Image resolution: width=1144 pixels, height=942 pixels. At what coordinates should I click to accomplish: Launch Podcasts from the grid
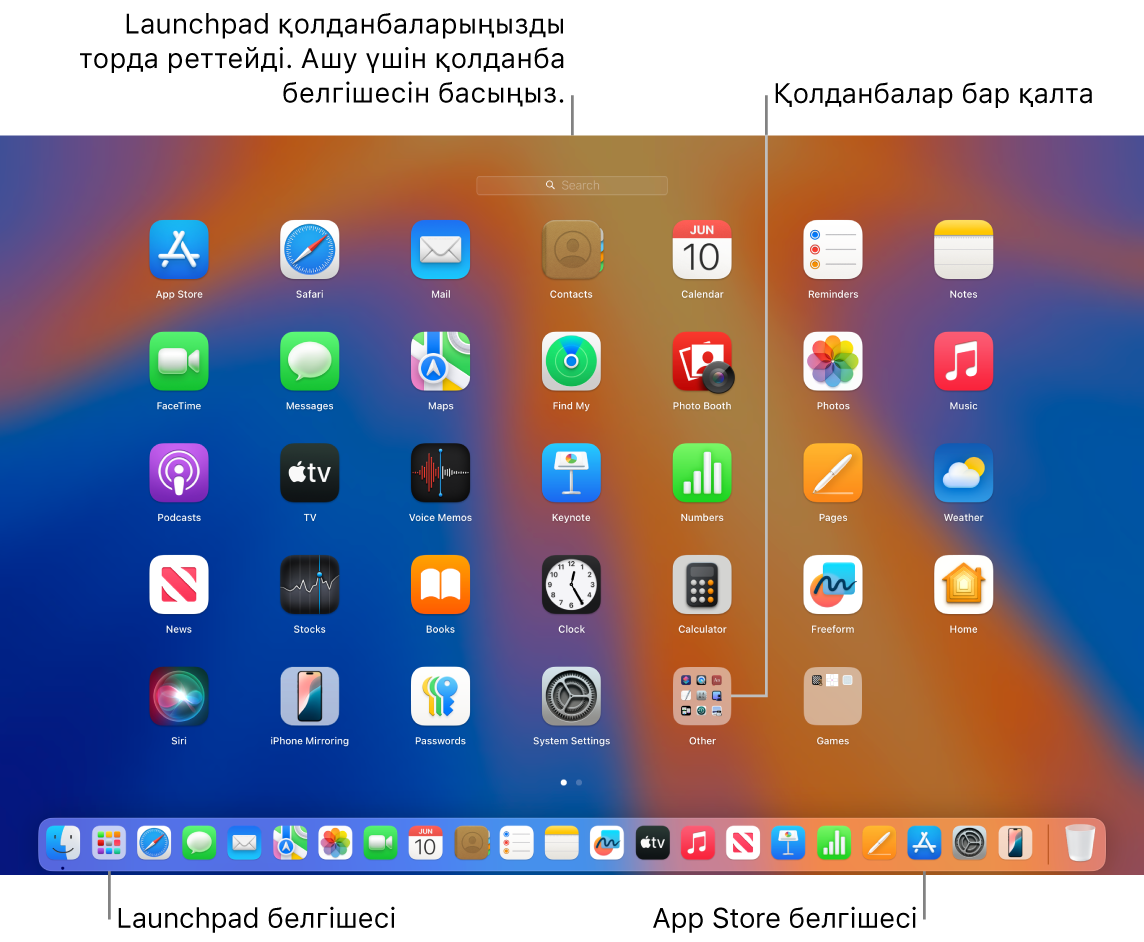pyautogui.click(x=178, y=473)
